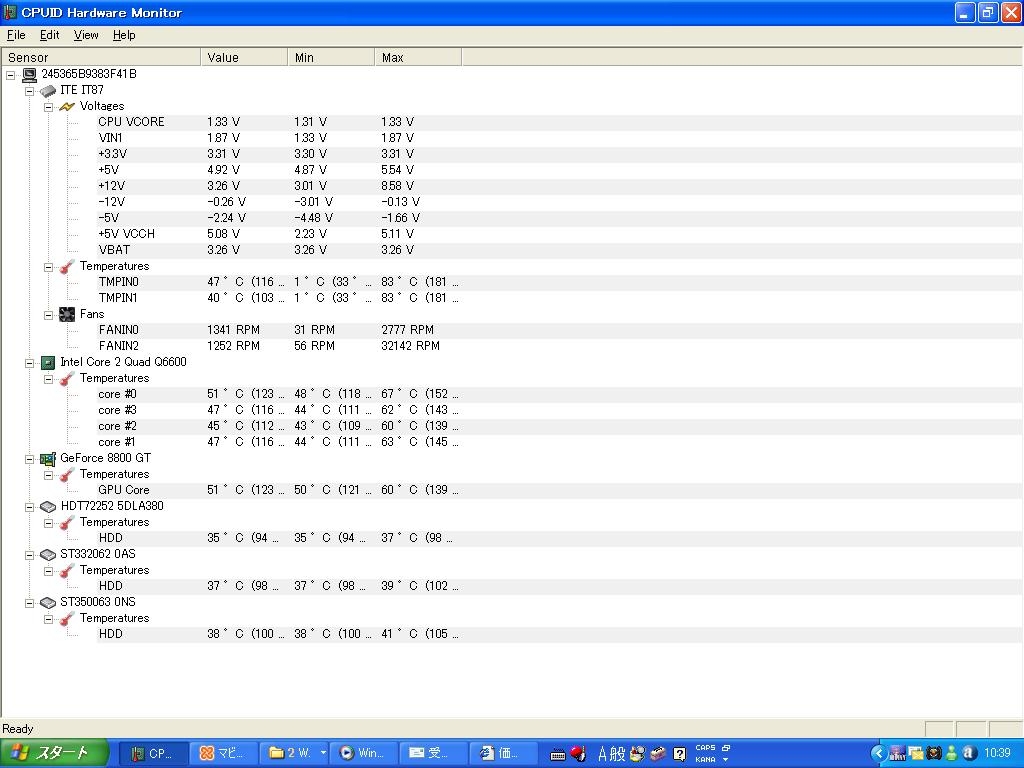Click thermometer icon under ST350063 0NS
Image resolution: width=1024 pixels, height=768 pixels.
click(67, 618)
